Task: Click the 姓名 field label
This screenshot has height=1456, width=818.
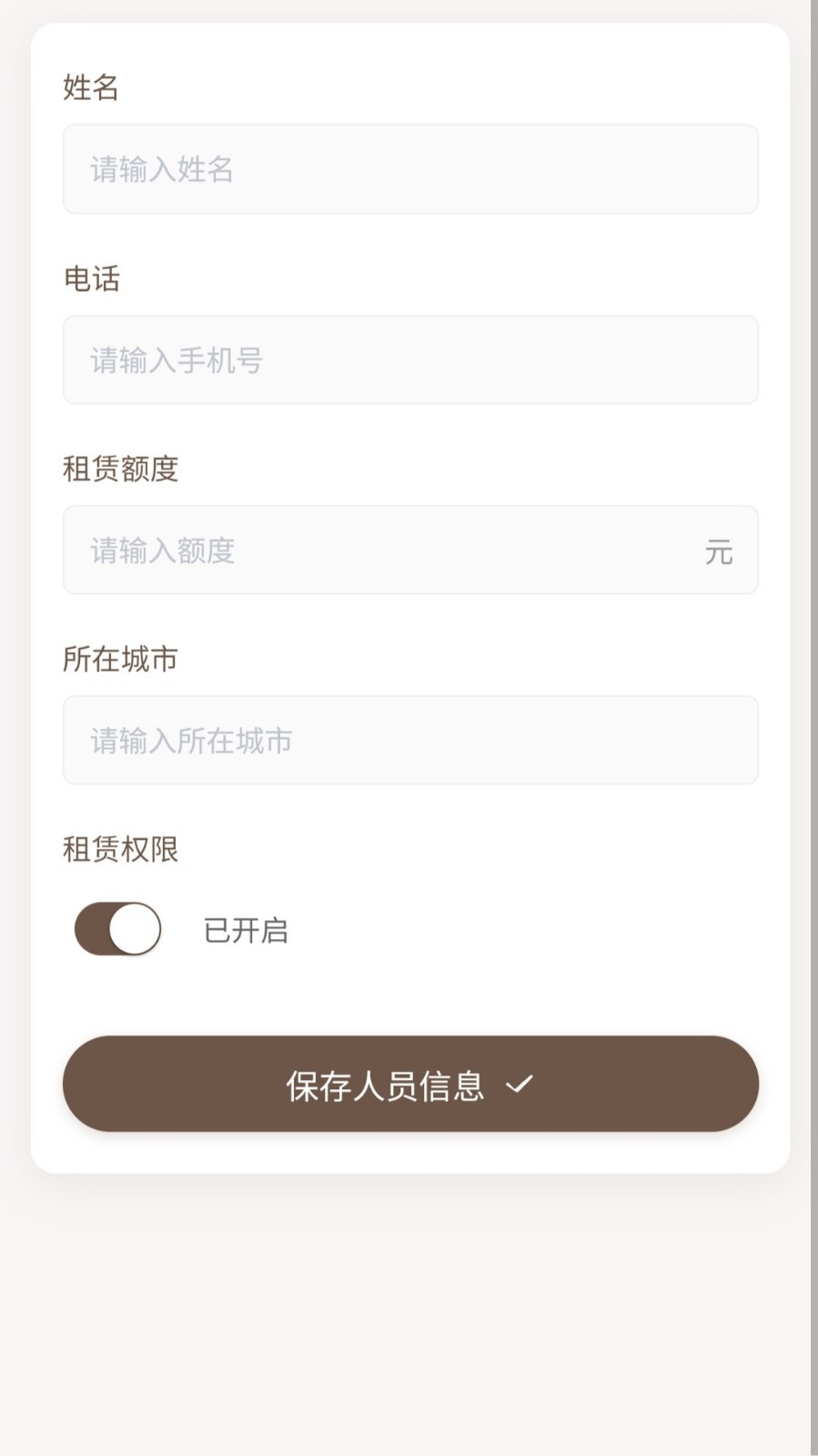Action: 91,87
